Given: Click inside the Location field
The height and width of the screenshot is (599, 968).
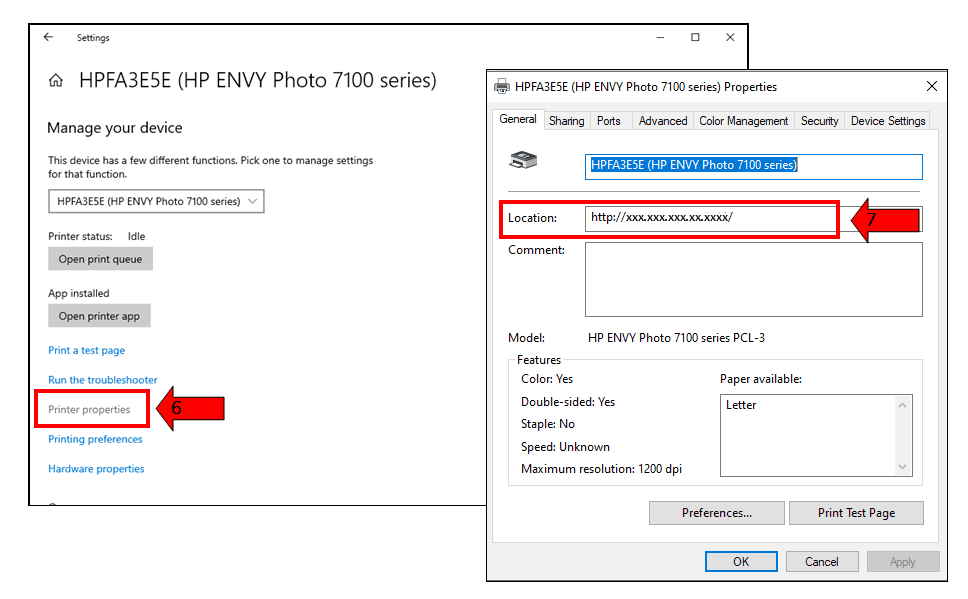Looking at the screenshot, I should (x=710, y=217).
